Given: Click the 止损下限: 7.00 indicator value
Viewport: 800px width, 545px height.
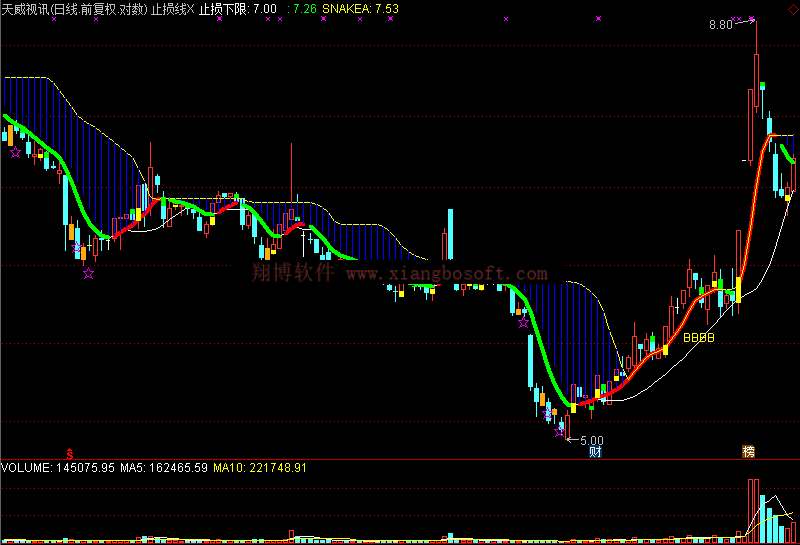Looking at the screenshot, I should 237,9.
